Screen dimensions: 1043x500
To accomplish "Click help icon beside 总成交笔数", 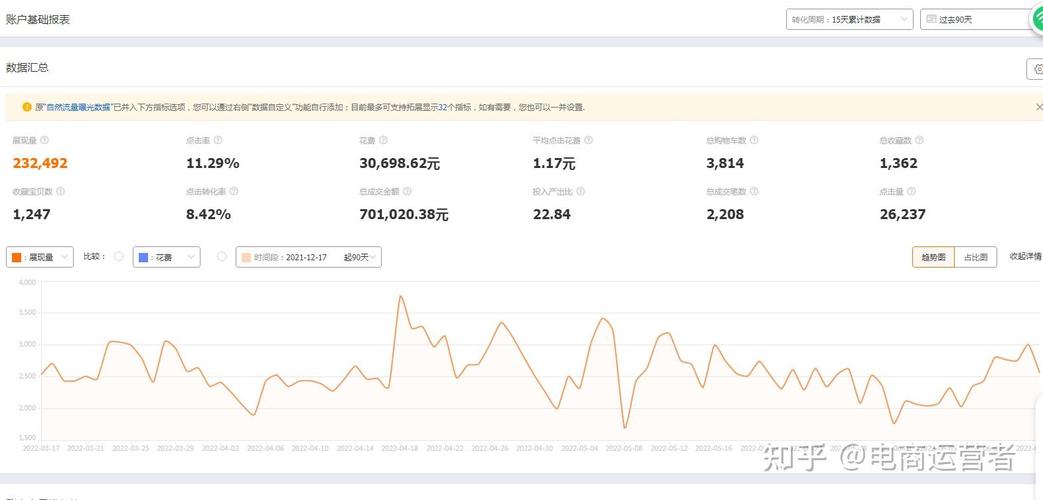I will pos(754,191).
